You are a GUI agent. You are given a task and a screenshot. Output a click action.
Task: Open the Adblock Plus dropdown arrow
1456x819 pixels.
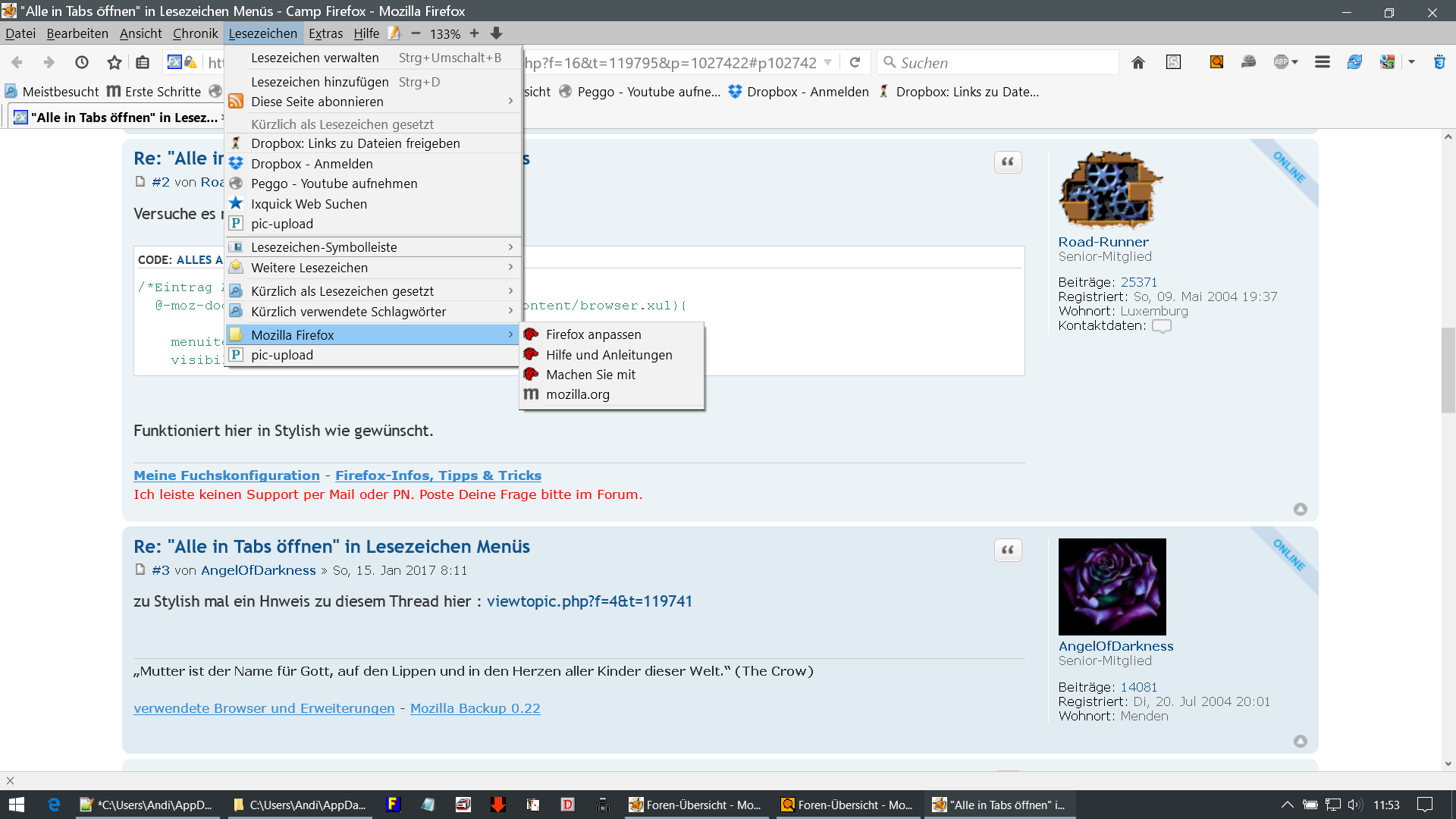point(1295,63)
